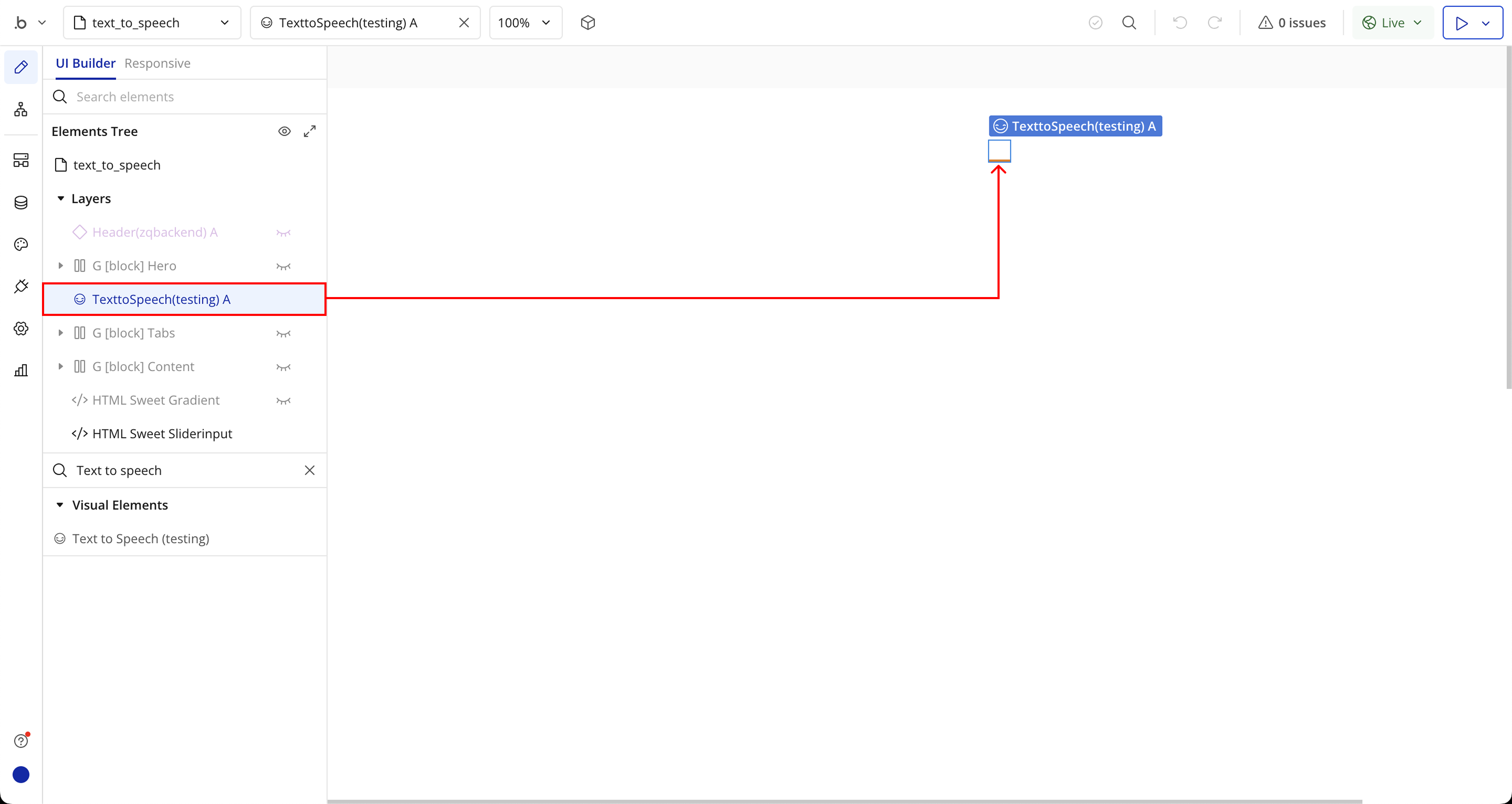Viewport: 1512px width, 804px height.
Task: Open the Data tab database icon
Action: 21,203
